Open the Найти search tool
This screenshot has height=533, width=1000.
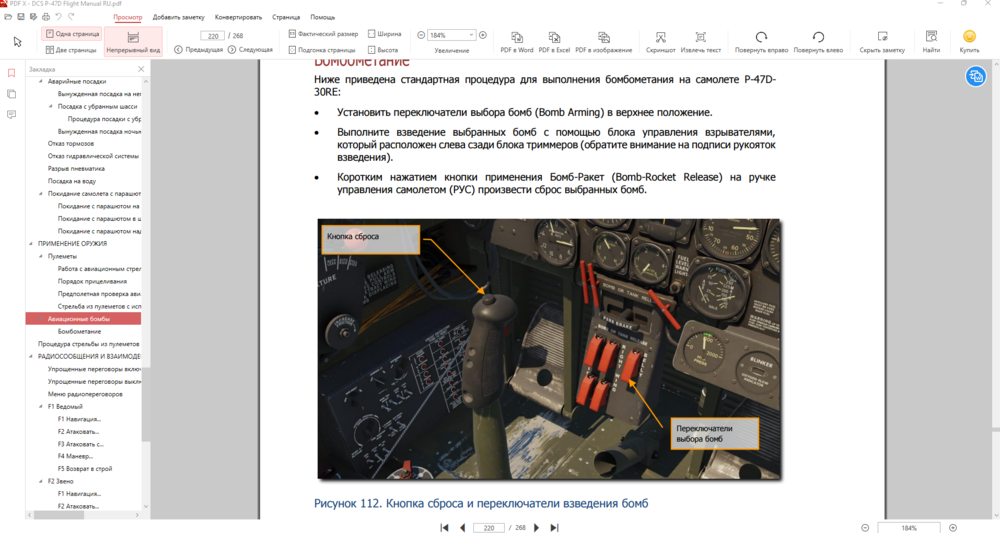[x=931, y=41]
